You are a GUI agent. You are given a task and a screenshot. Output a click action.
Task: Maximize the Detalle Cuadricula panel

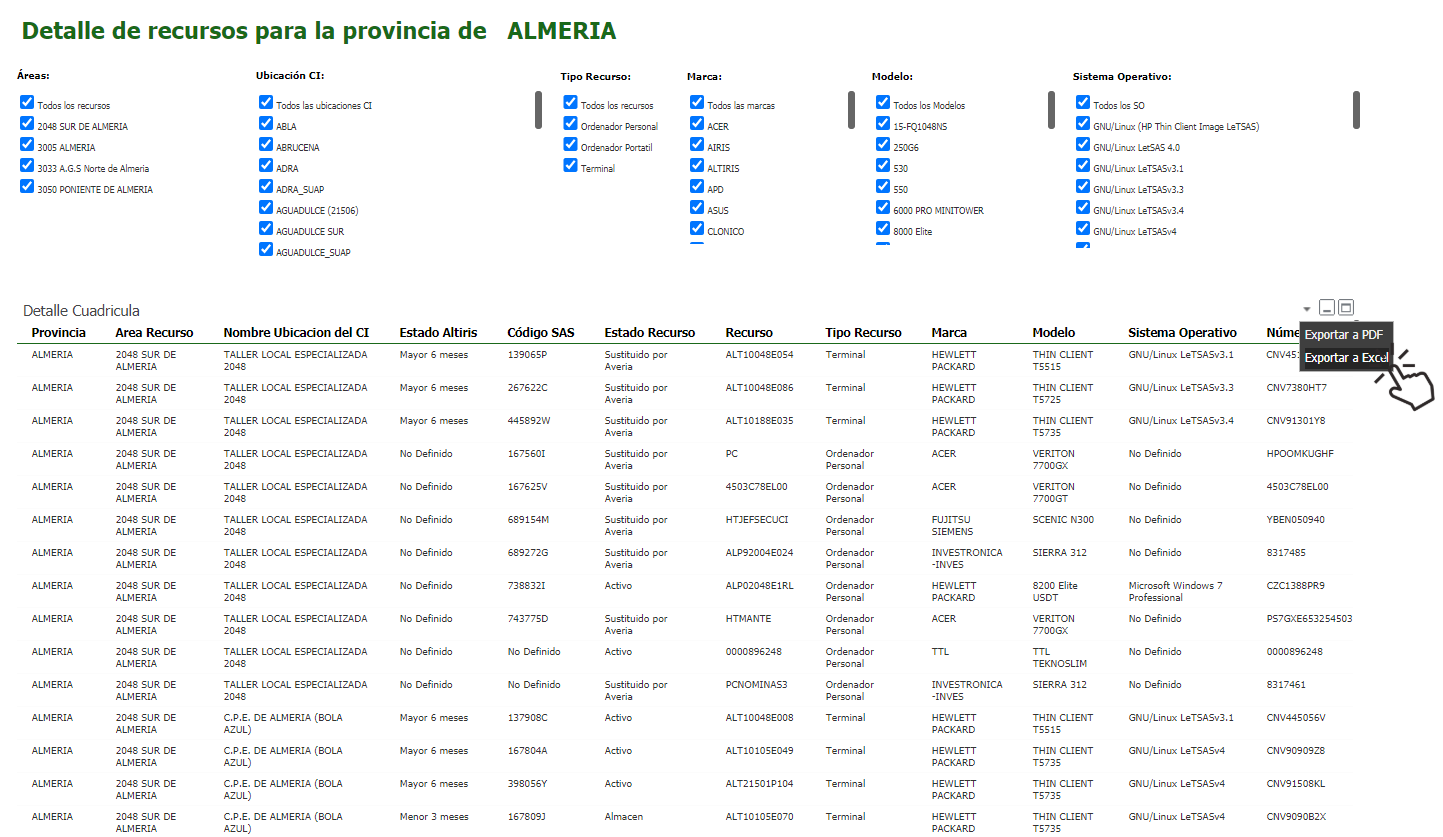click(x=1346, y=308)
